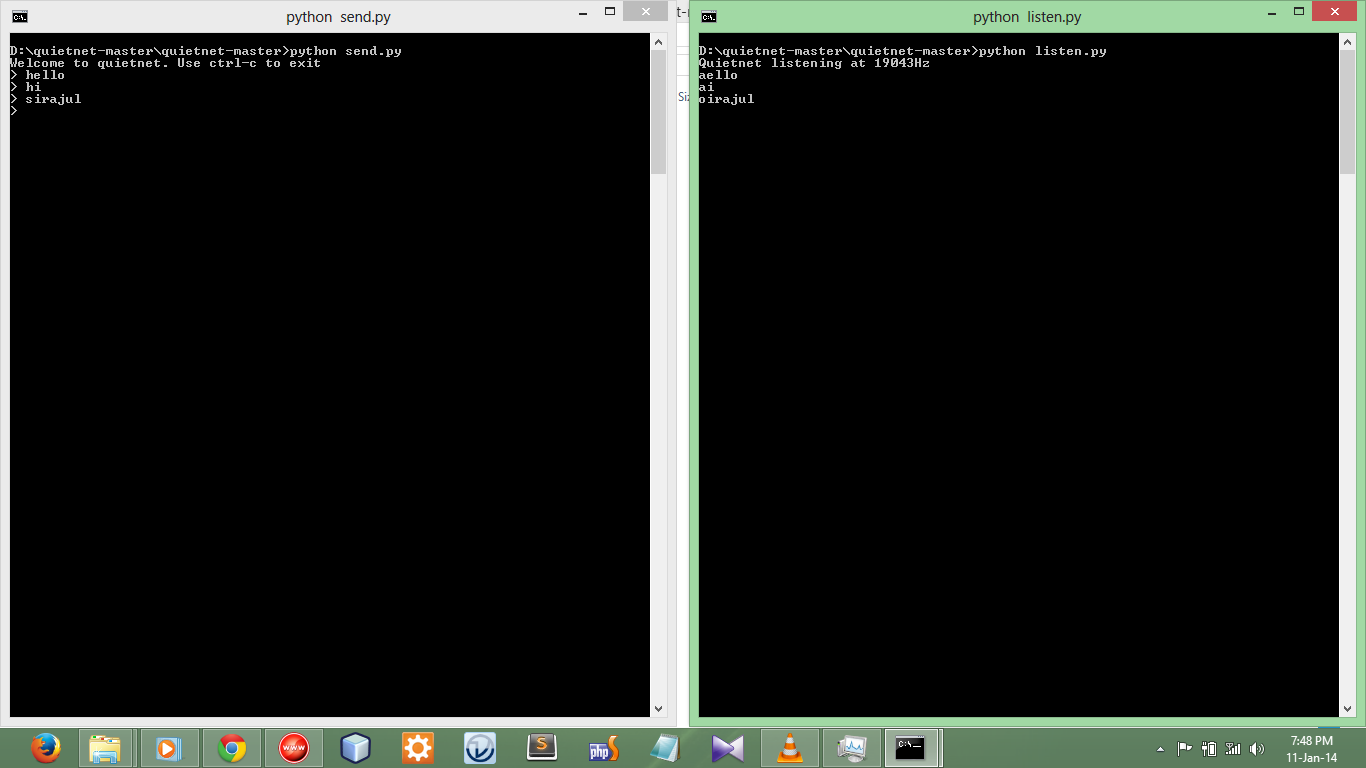
Task: Show hidden tray icons arrow
Action: [1160, 748]
